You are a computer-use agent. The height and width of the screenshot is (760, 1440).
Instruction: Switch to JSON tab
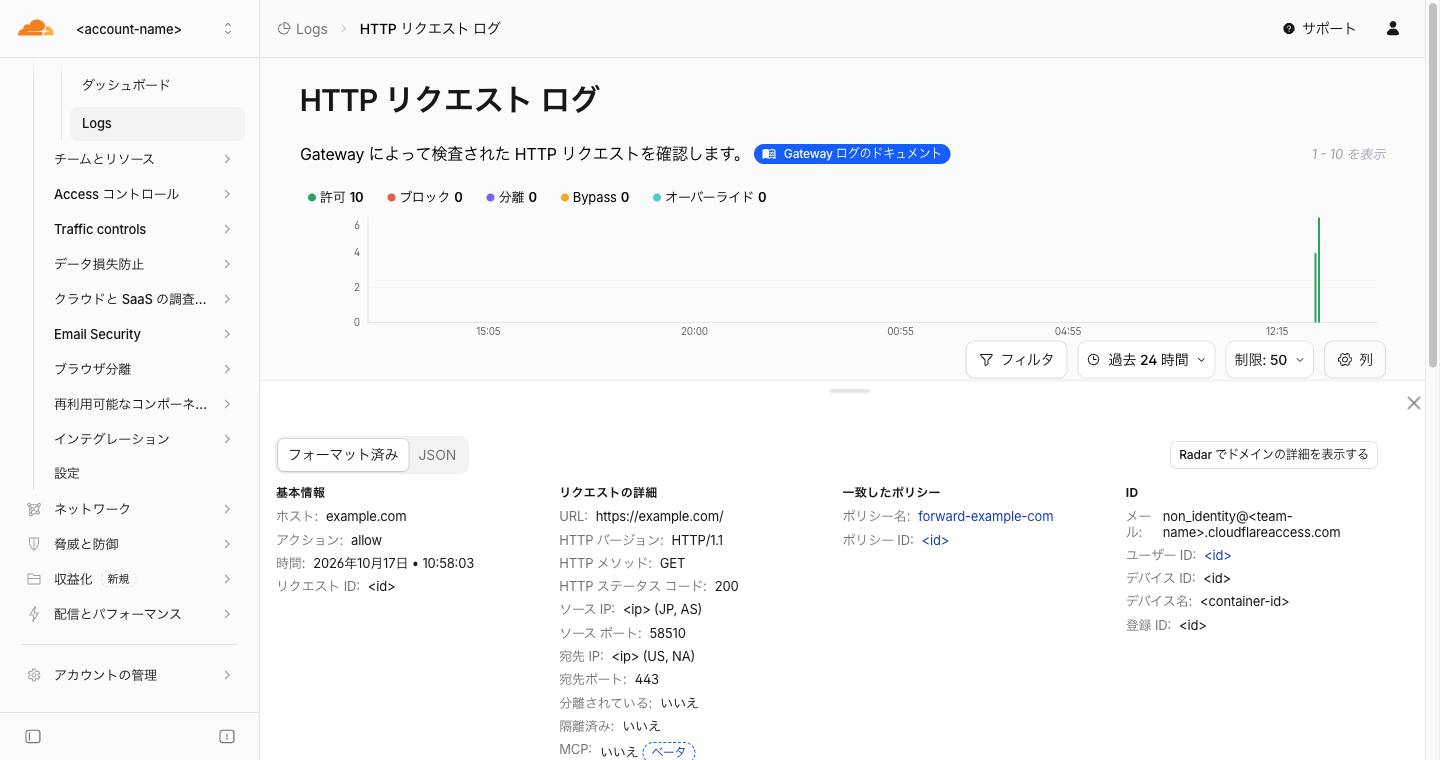pos(437,455)
